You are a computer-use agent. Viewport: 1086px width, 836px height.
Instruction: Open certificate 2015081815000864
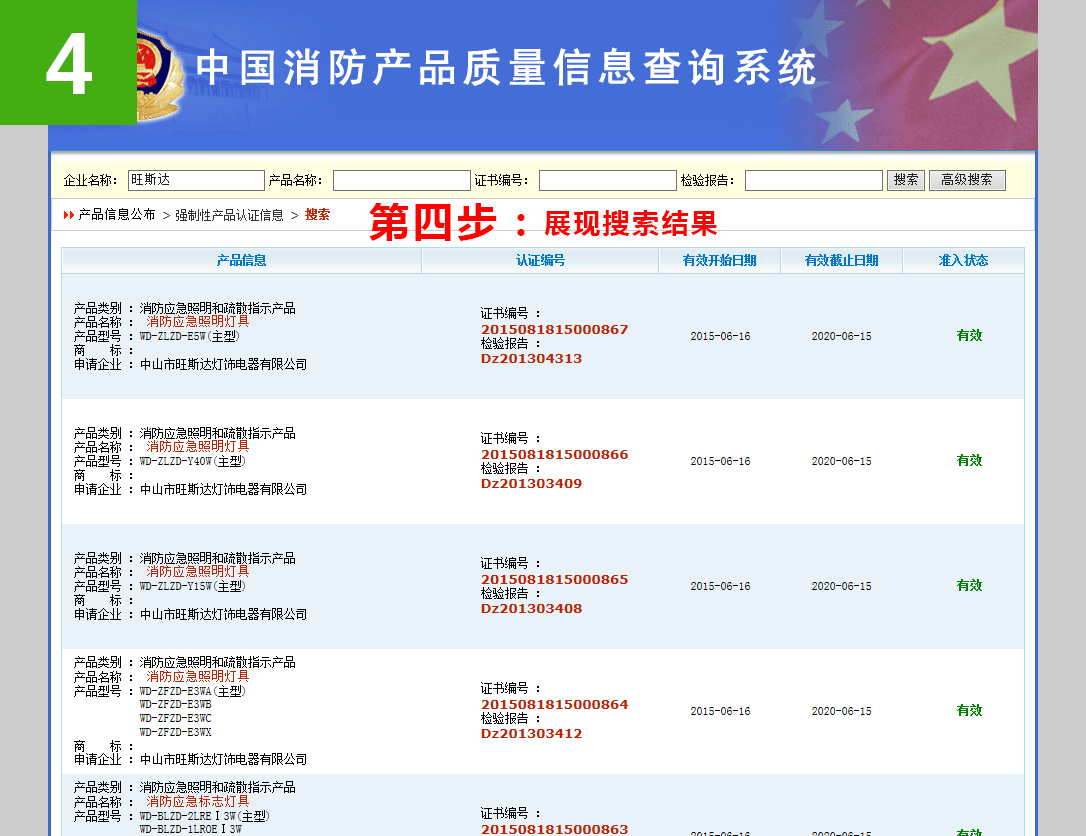tap(554, 704)
